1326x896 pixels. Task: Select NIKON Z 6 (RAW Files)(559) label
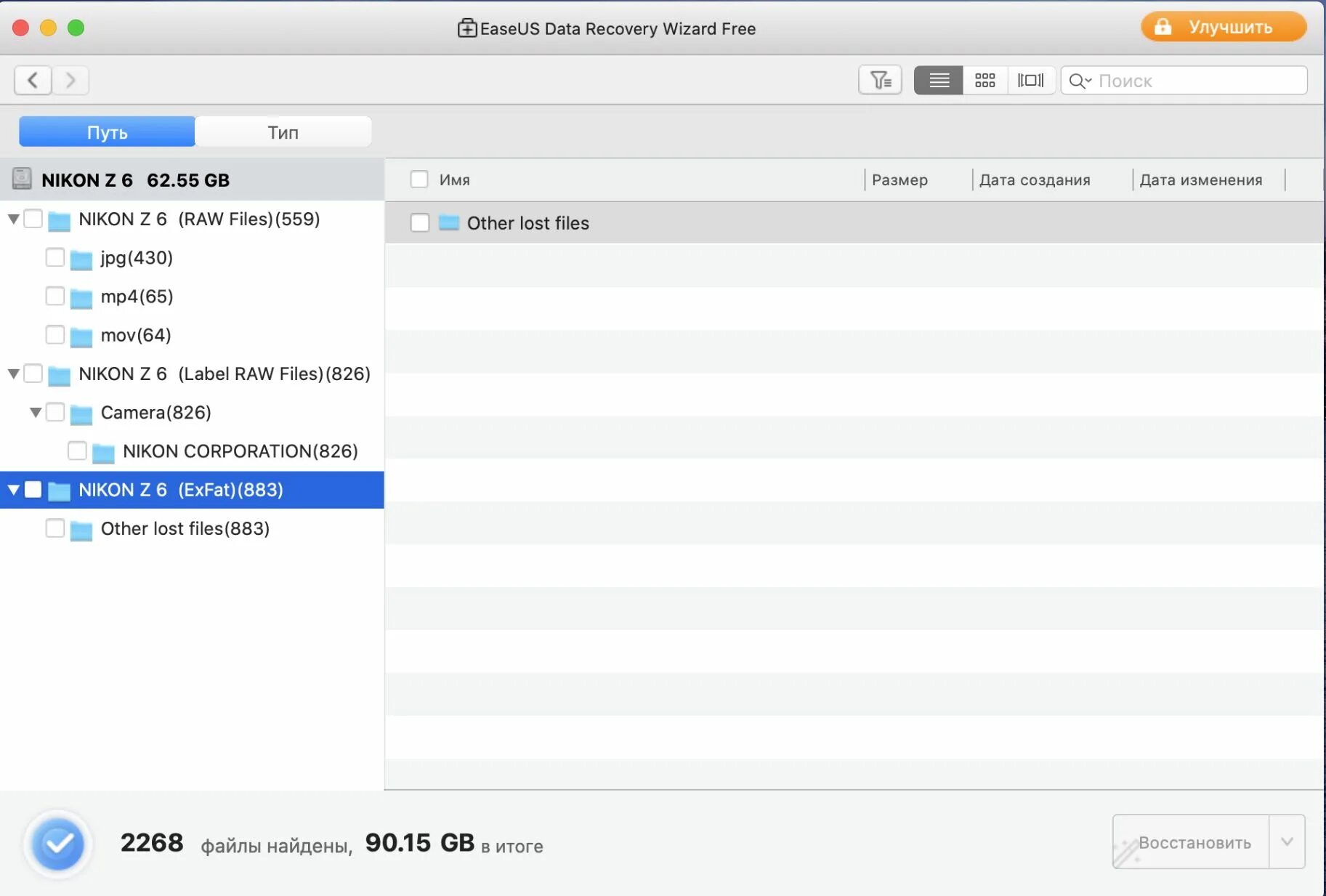[199, 219]
